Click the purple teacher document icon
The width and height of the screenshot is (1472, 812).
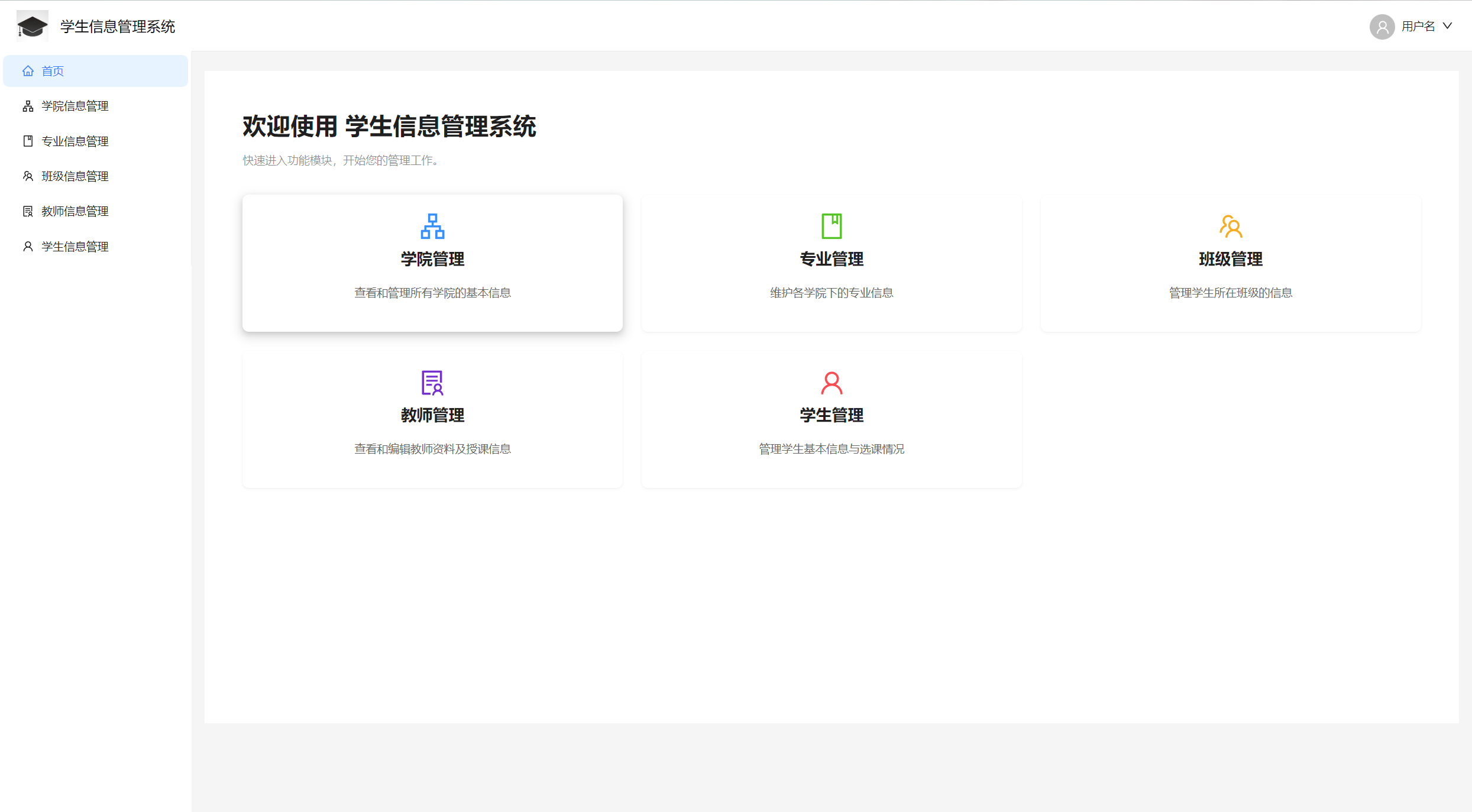pos(432,383)
